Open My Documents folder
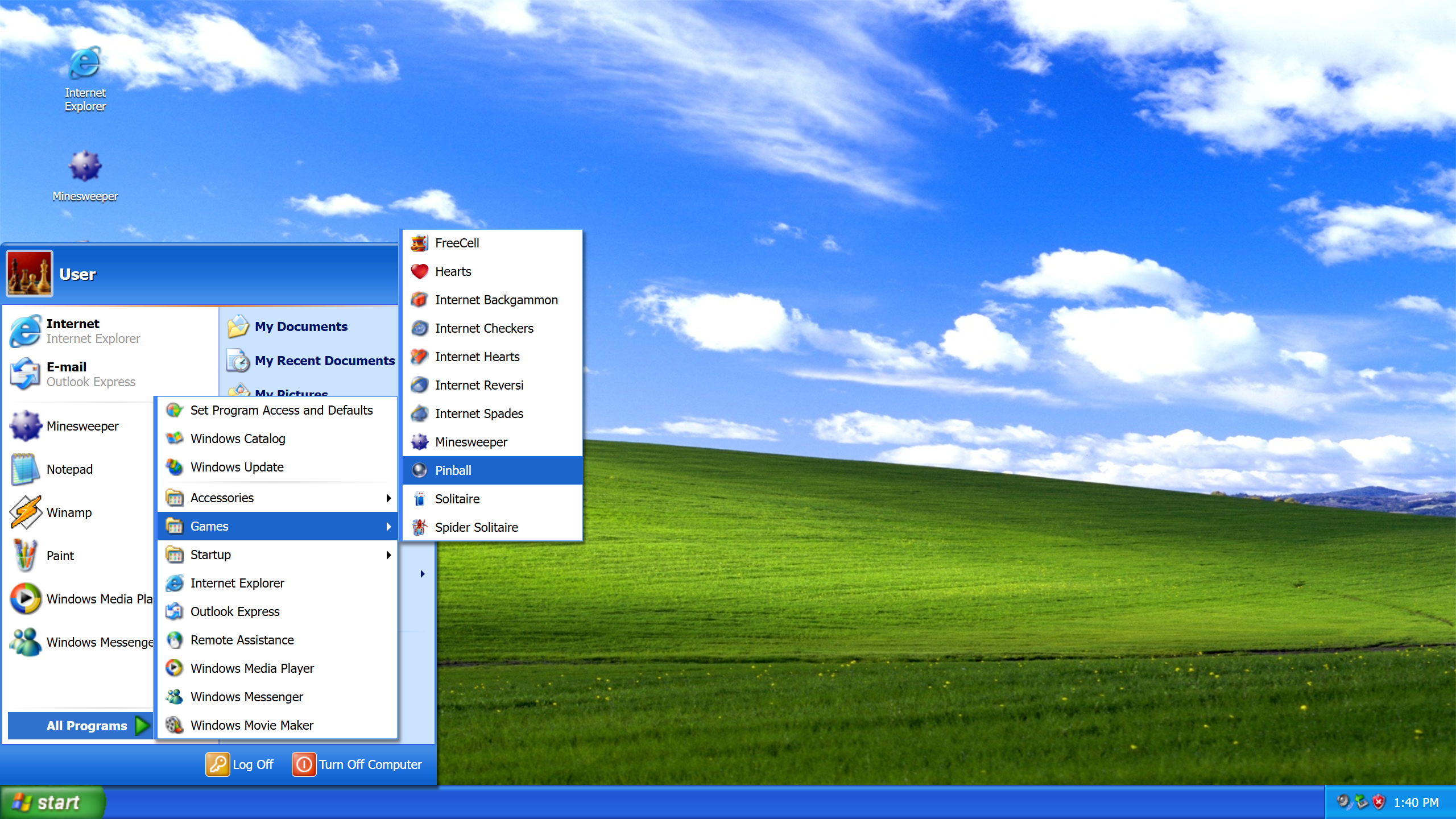Viewport: 1456px width, 819px height. (310, 326)
